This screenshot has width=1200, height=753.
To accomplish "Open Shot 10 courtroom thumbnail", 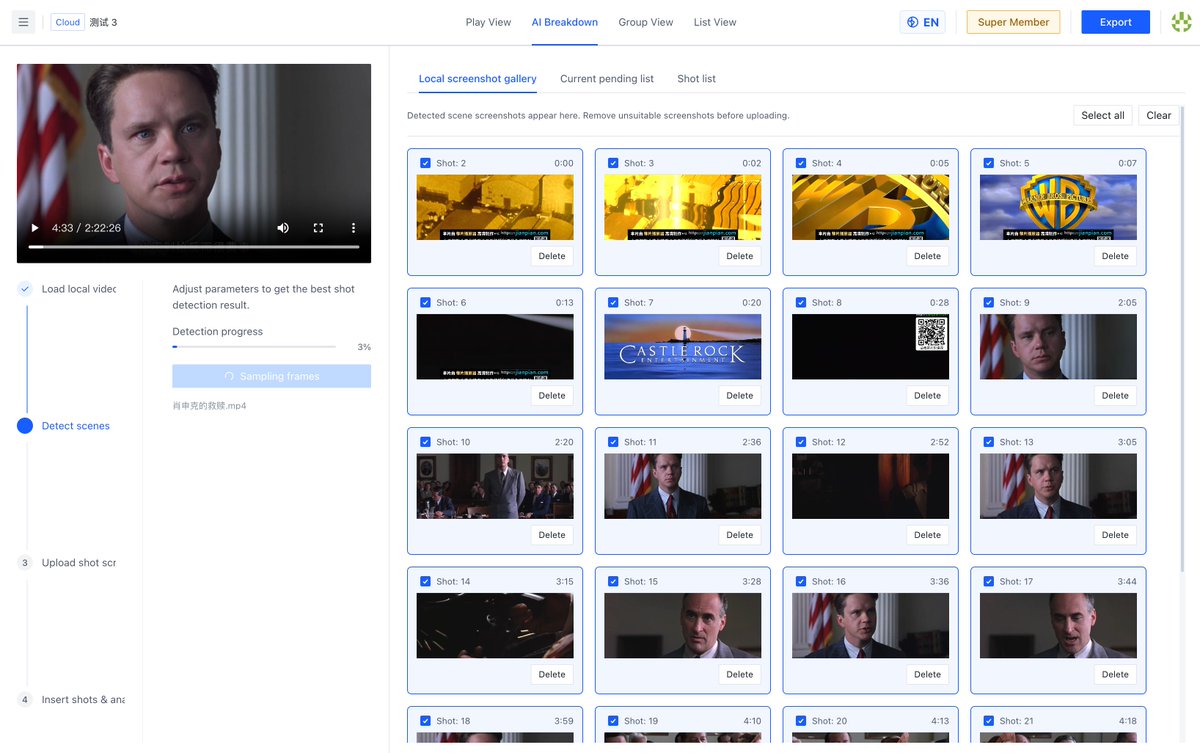I will tap(495, 486).
